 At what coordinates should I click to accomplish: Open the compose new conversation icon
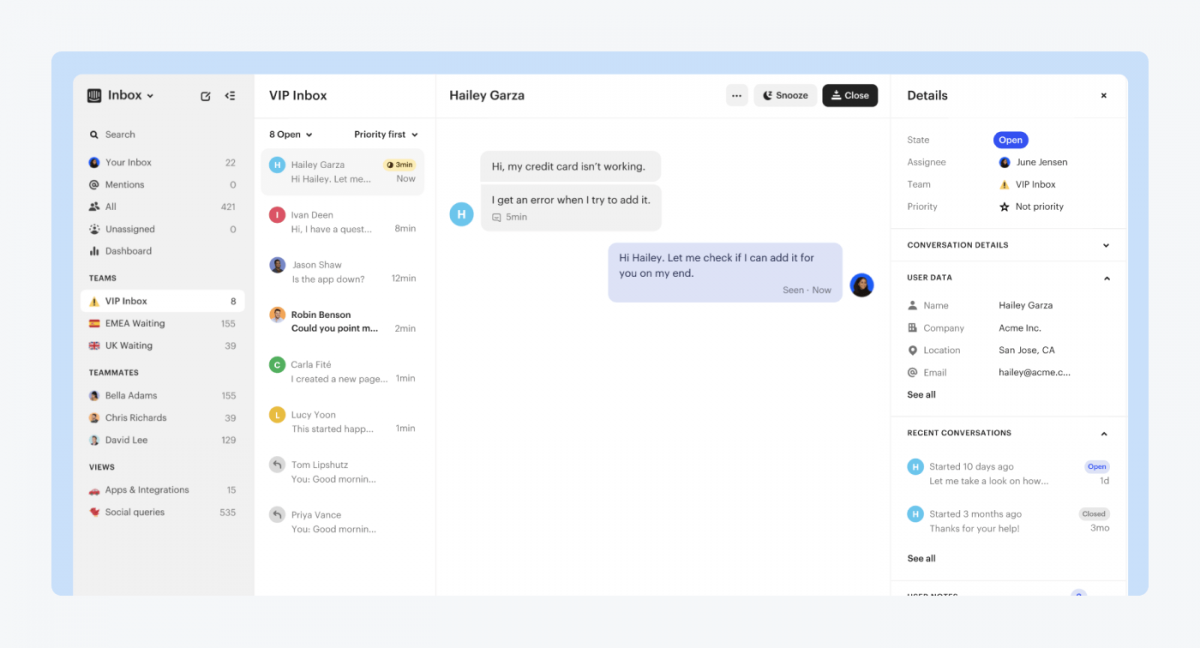coord(205,95)
